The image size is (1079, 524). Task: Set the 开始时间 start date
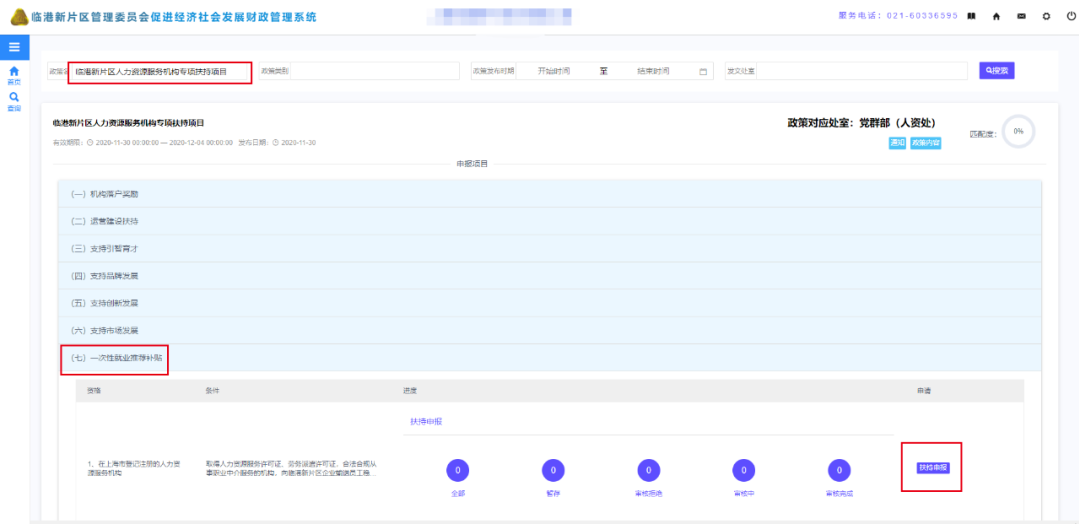point(554,71)
